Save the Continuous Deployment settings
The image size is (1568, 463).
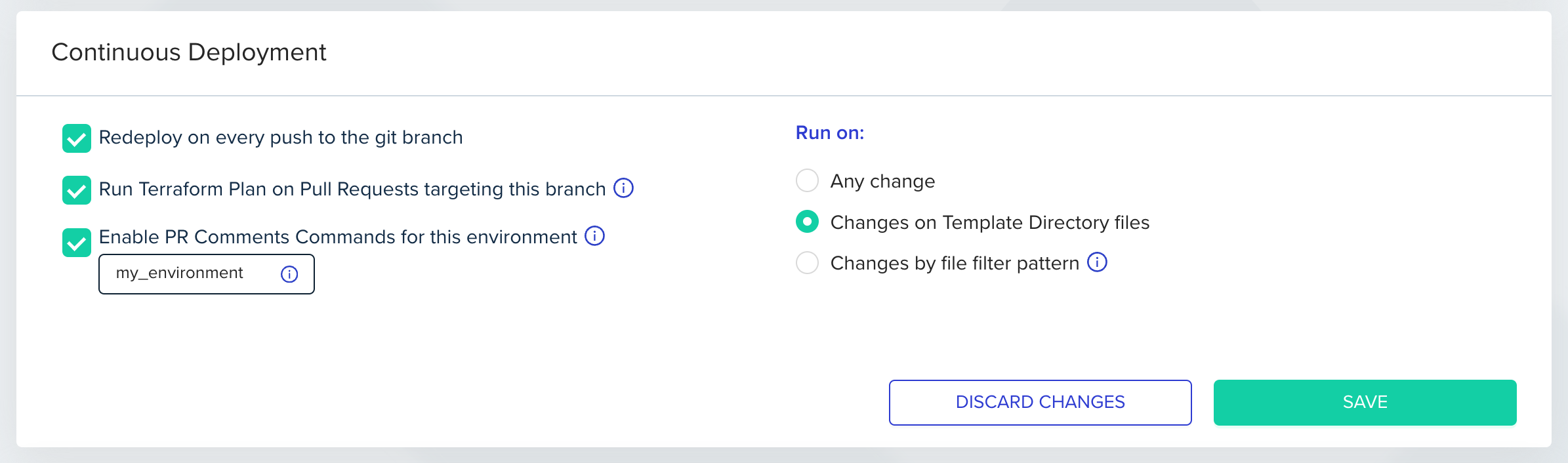(x=1365, y=402)
